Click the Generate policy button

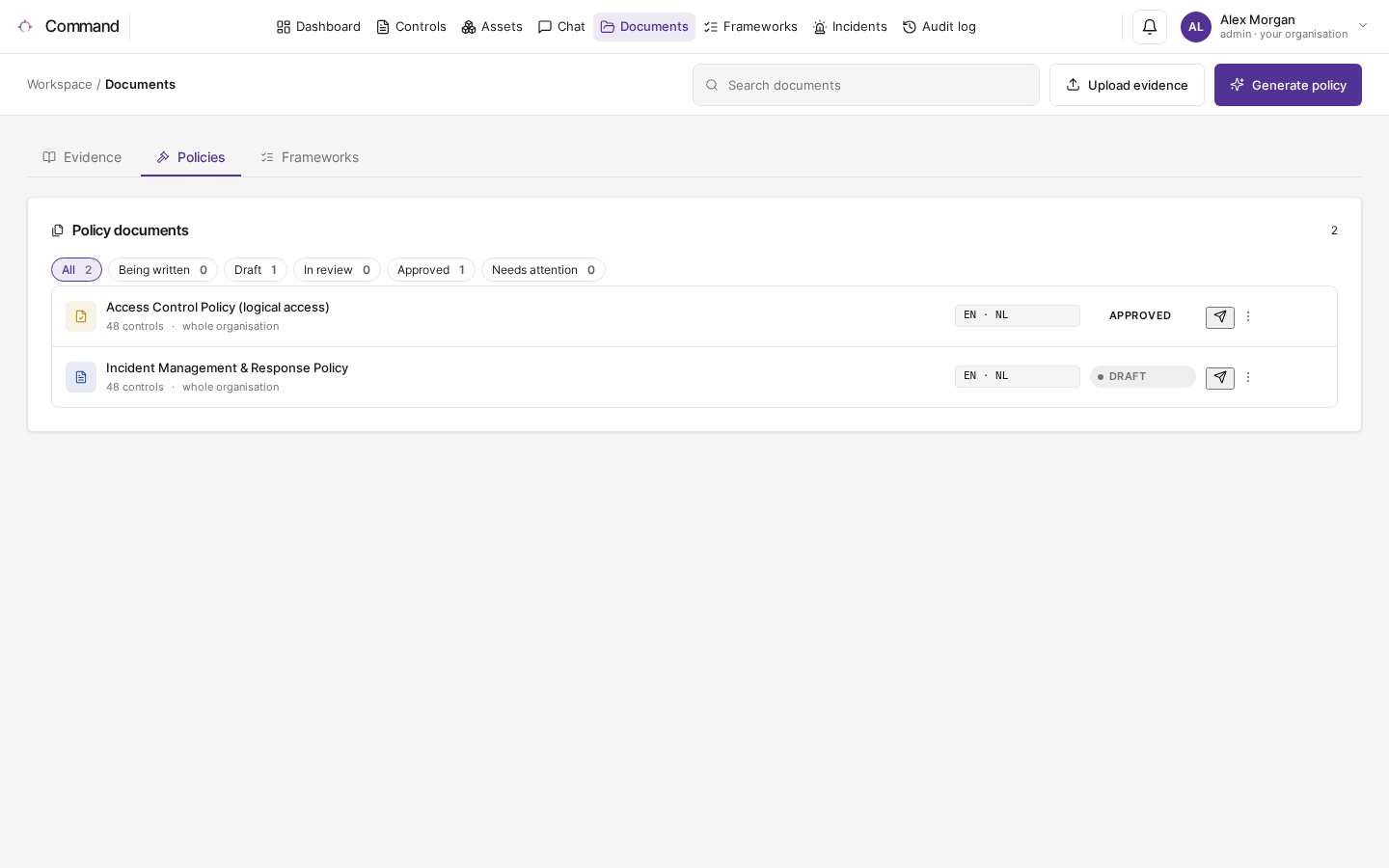[x=1288, y=85]
